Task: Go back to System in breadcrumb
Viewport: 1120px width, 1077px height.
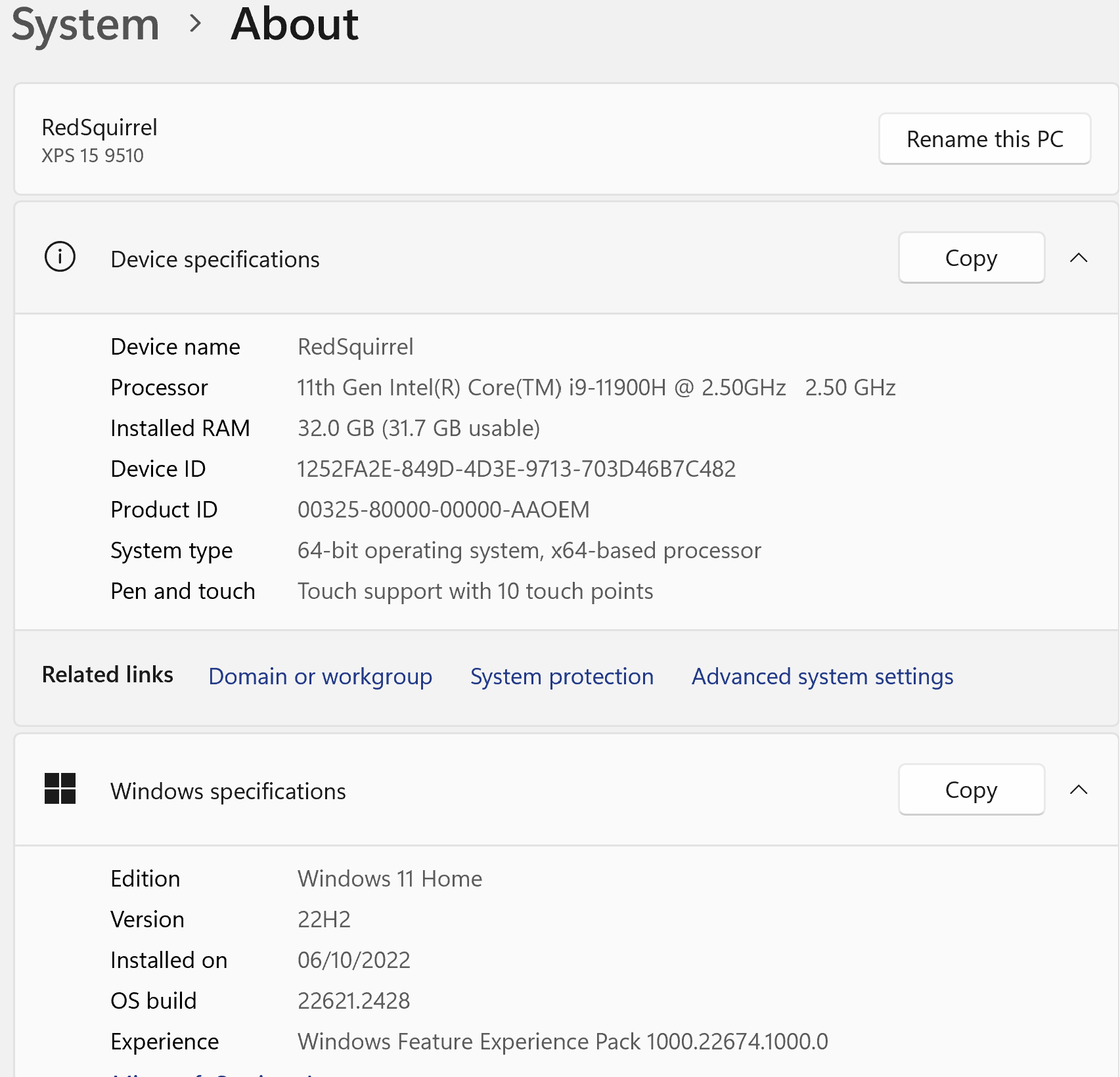Action: pos(85,24)
